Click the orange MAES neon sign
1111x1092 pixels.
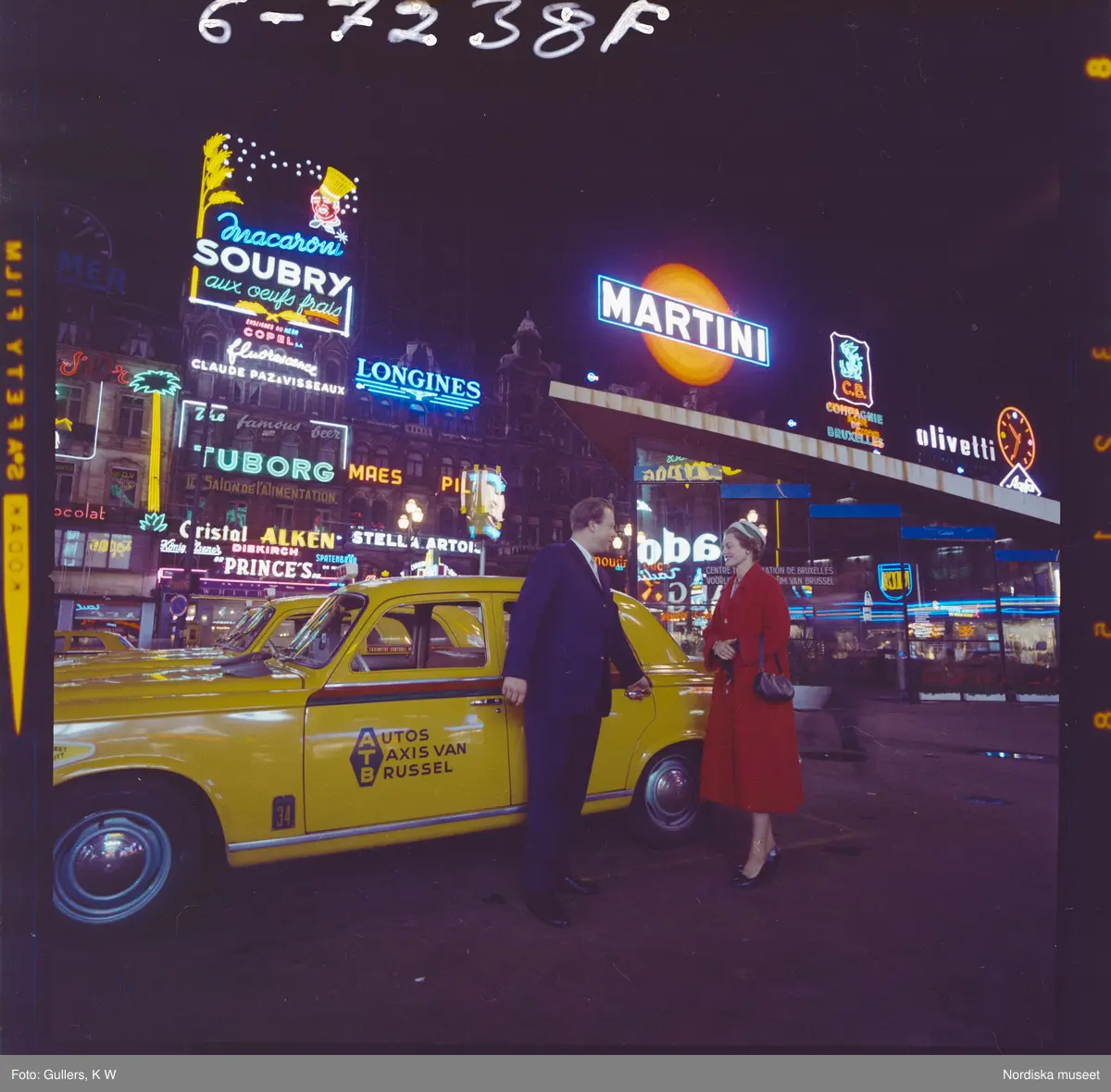click(375, 476)
